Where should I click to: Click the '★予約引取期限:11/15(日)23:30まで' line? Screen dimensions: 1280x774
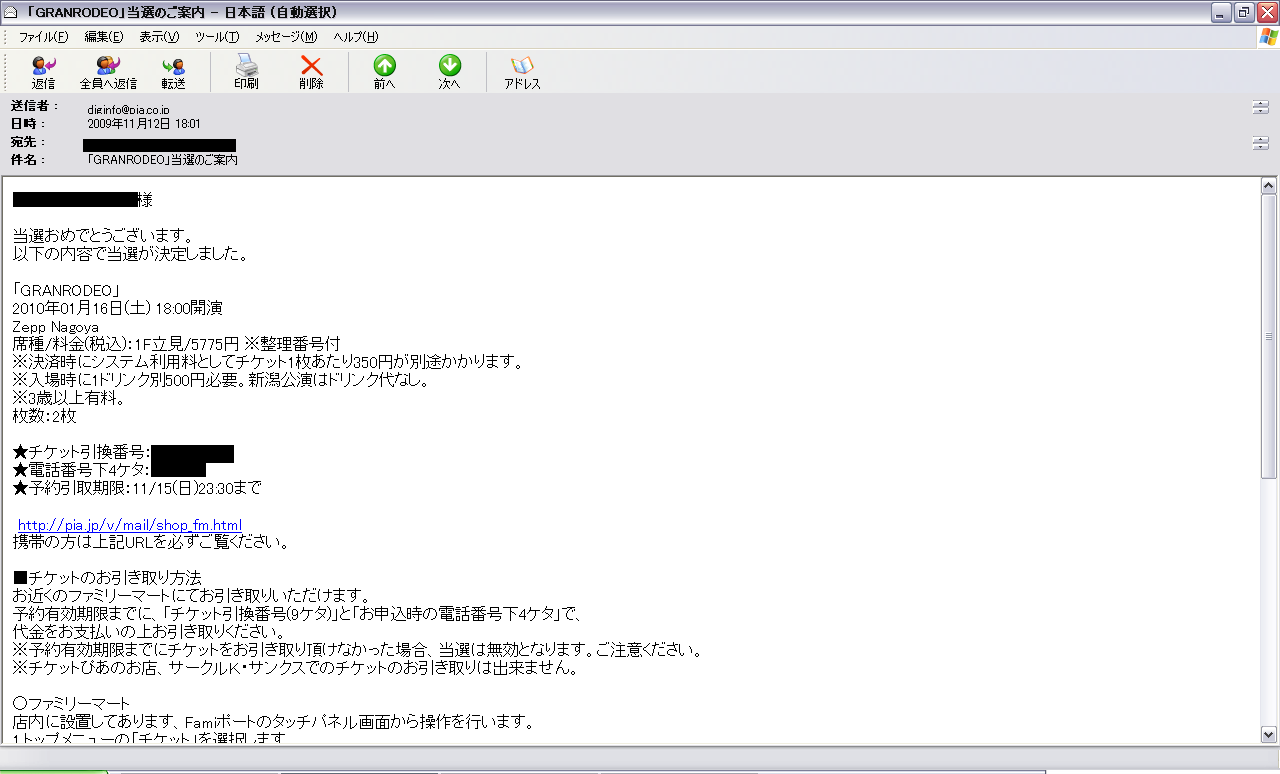click(137, 488)
